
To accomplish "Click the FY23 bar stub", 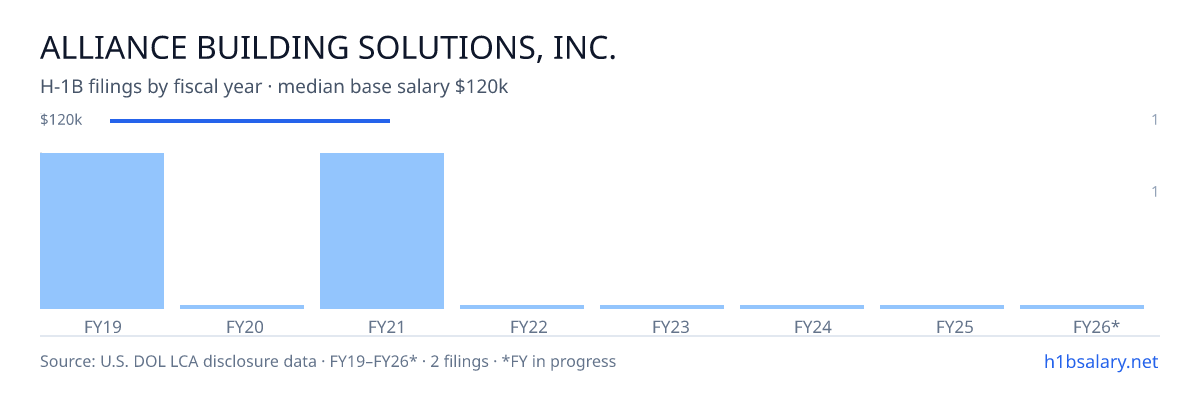I will [x=662, y=307].
